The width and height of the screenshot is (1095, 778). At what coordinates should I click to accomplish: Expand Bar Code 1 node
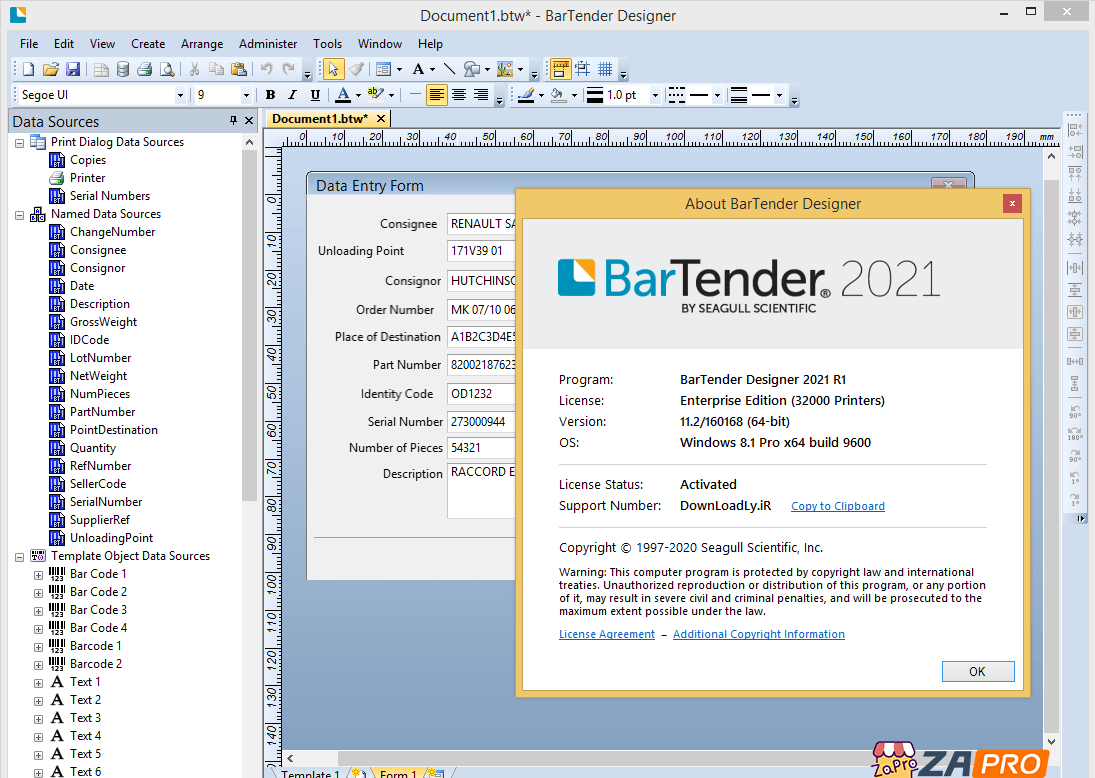(x=38, y=575)
